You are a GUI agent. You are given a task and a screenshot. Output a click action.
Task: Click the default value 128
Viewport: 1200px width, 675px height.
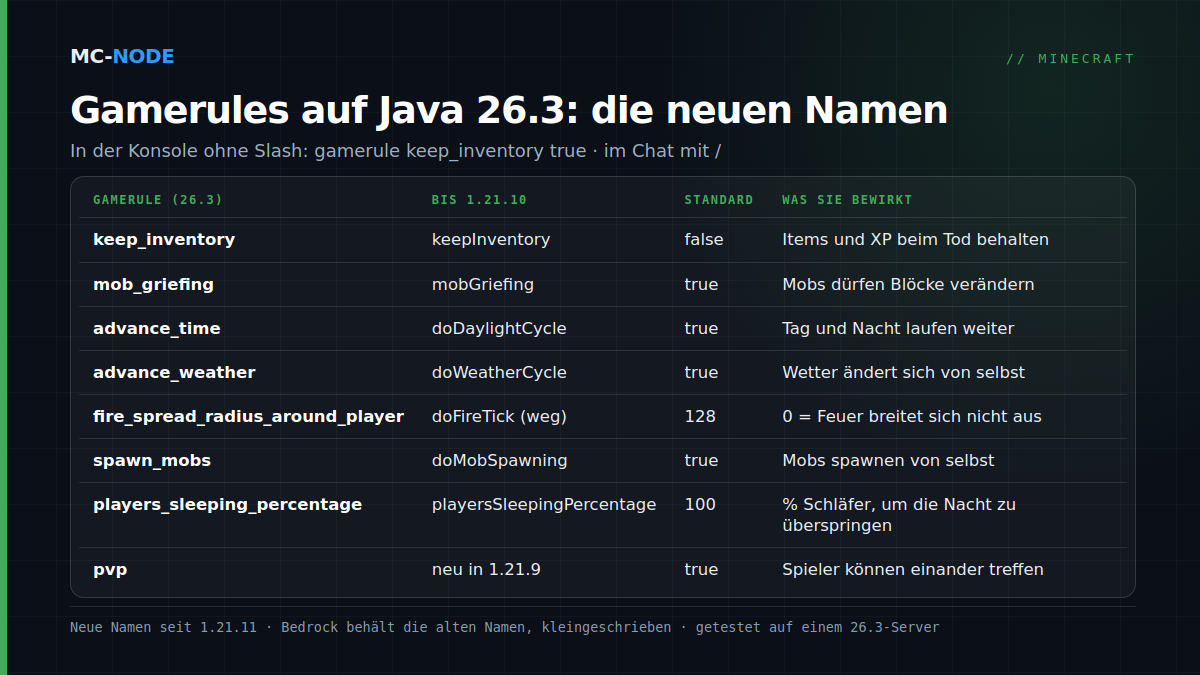click(700, 416)
